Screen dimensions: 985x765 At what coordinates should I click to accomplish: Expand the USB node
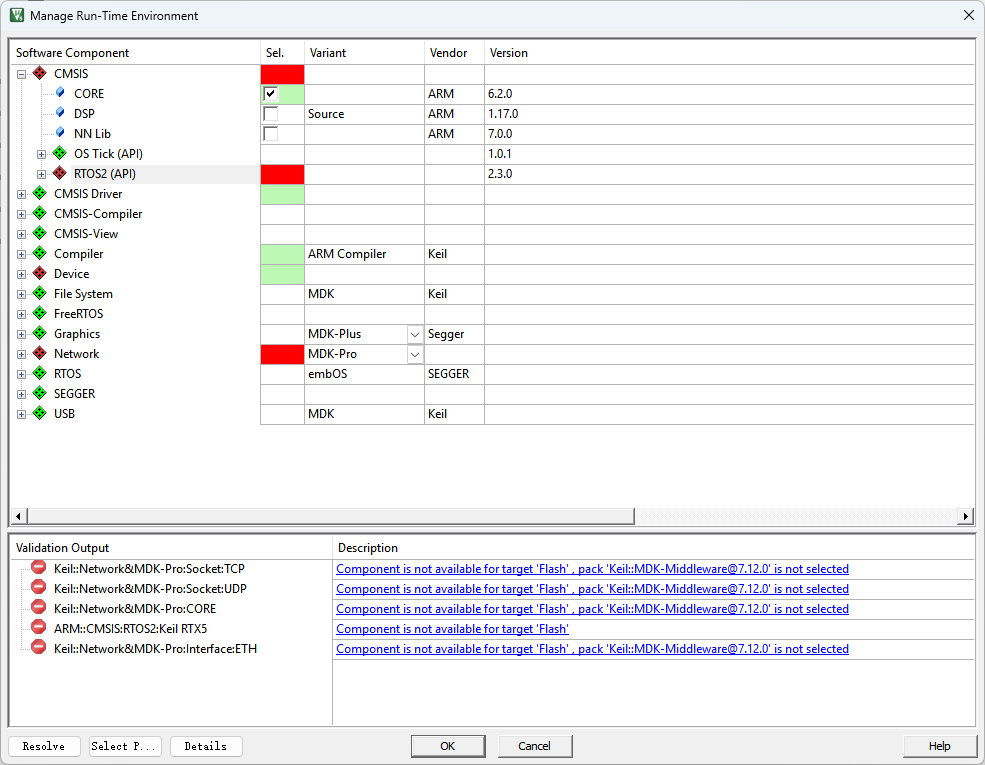click(x=21, y=415)
